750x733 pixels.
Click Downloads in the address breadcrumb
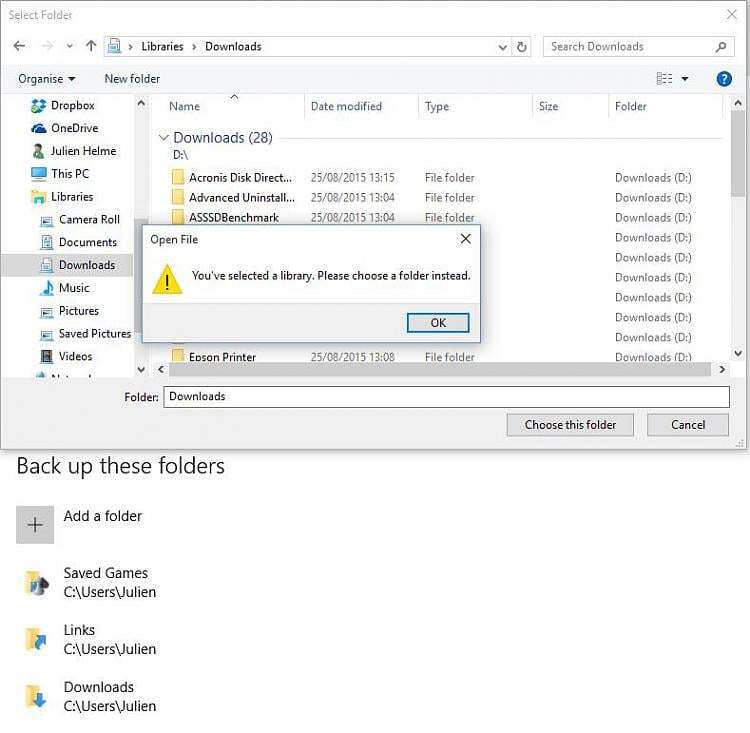coord(233,46)
